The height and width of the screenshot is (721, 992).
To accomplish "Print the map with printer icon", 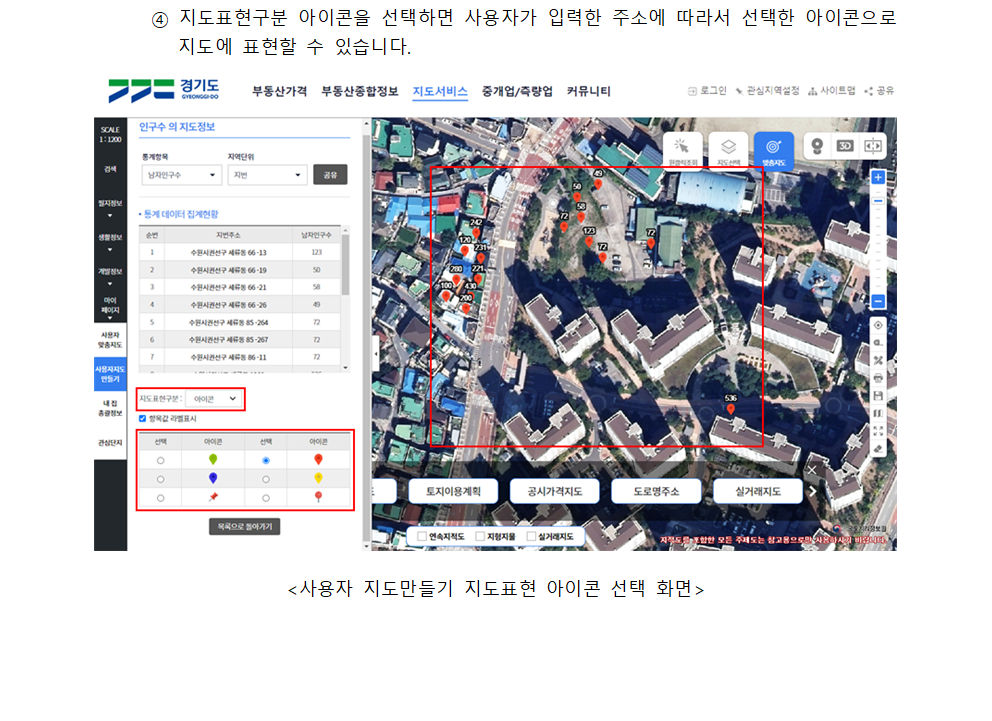I will coord(878,378).
